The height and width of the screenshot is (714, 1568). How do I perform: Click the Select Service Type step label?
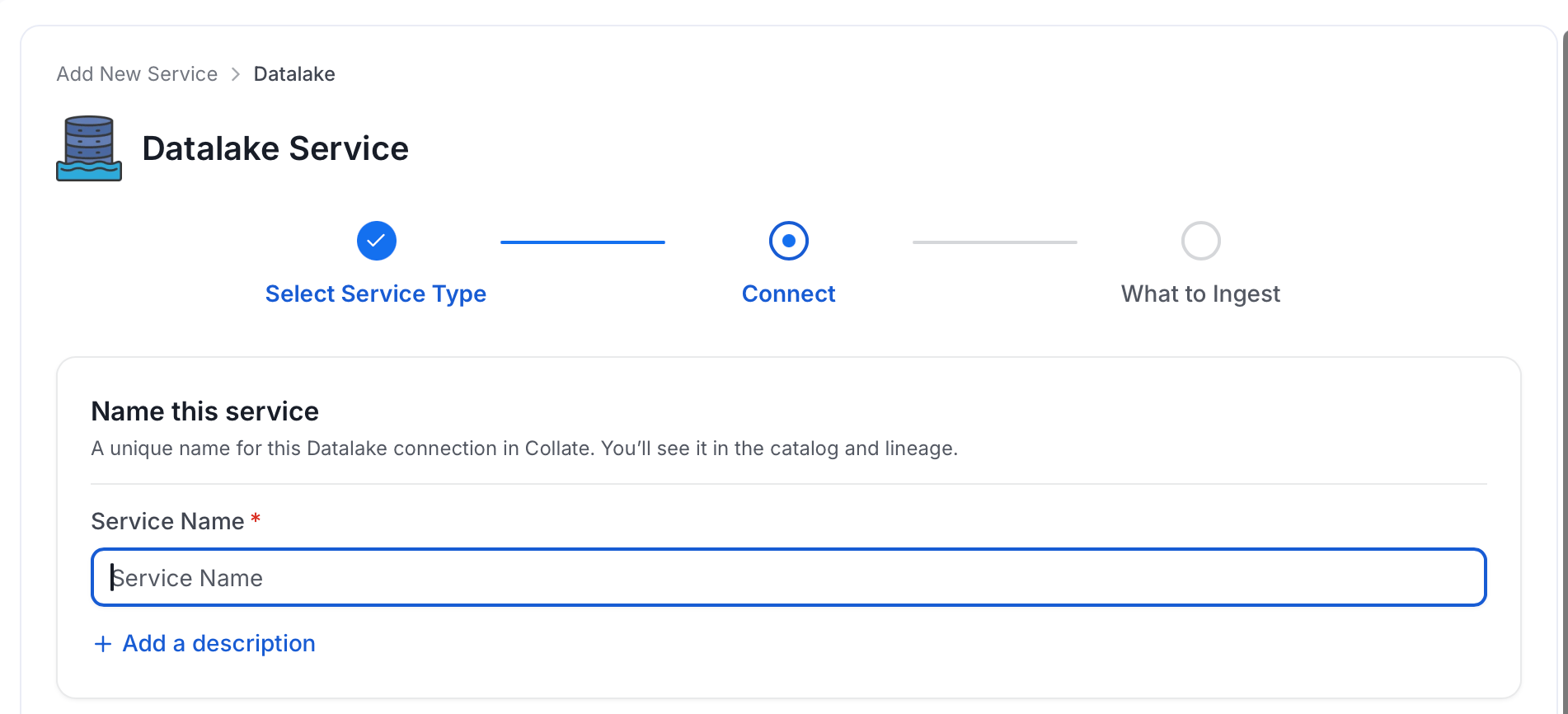click(376, 294)
